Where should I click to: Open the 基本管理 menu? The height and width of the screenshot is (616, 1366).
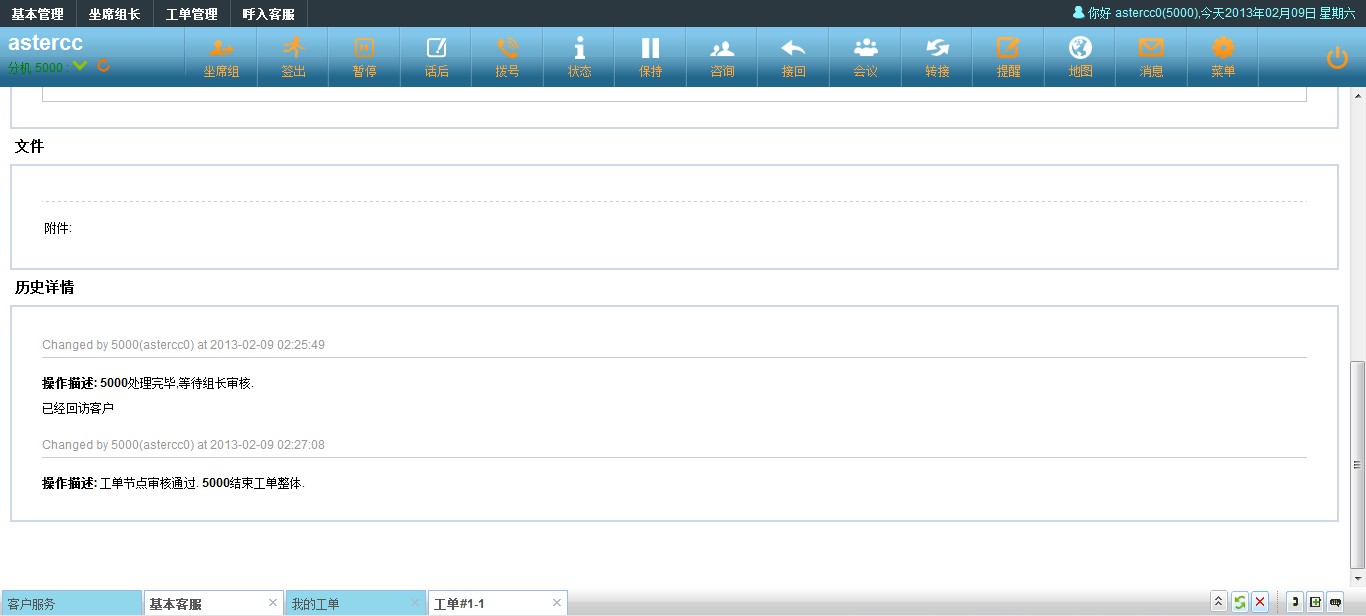(x=38, y=14)
